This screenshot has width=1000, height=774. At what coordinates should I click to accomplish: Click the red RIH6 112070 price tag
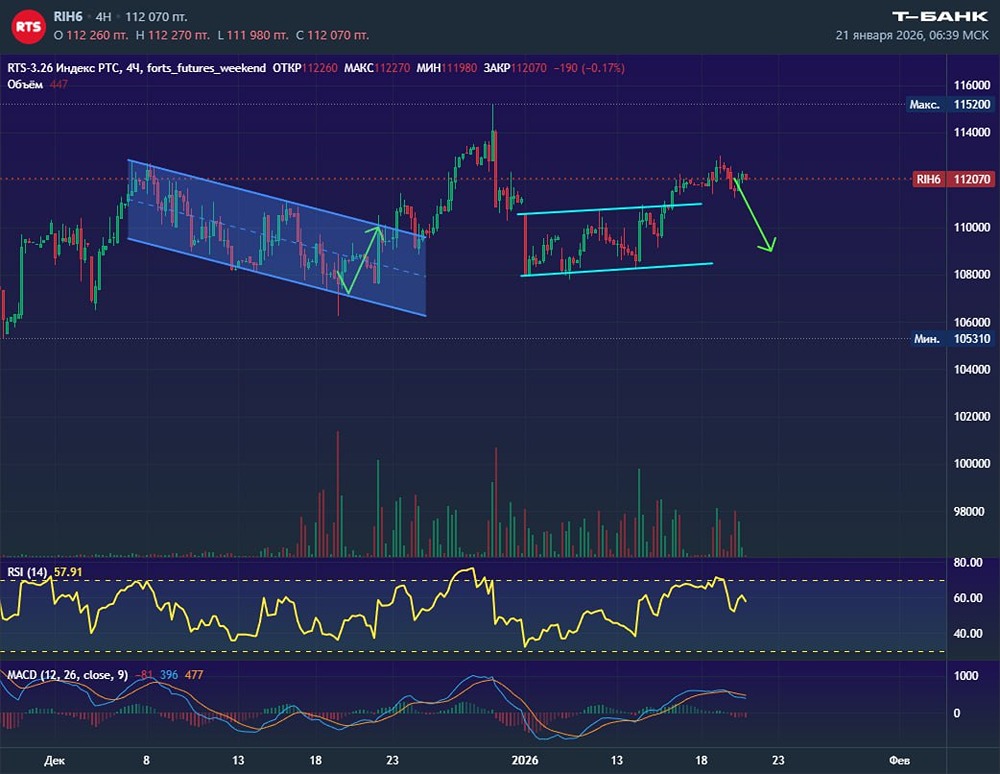953,179
